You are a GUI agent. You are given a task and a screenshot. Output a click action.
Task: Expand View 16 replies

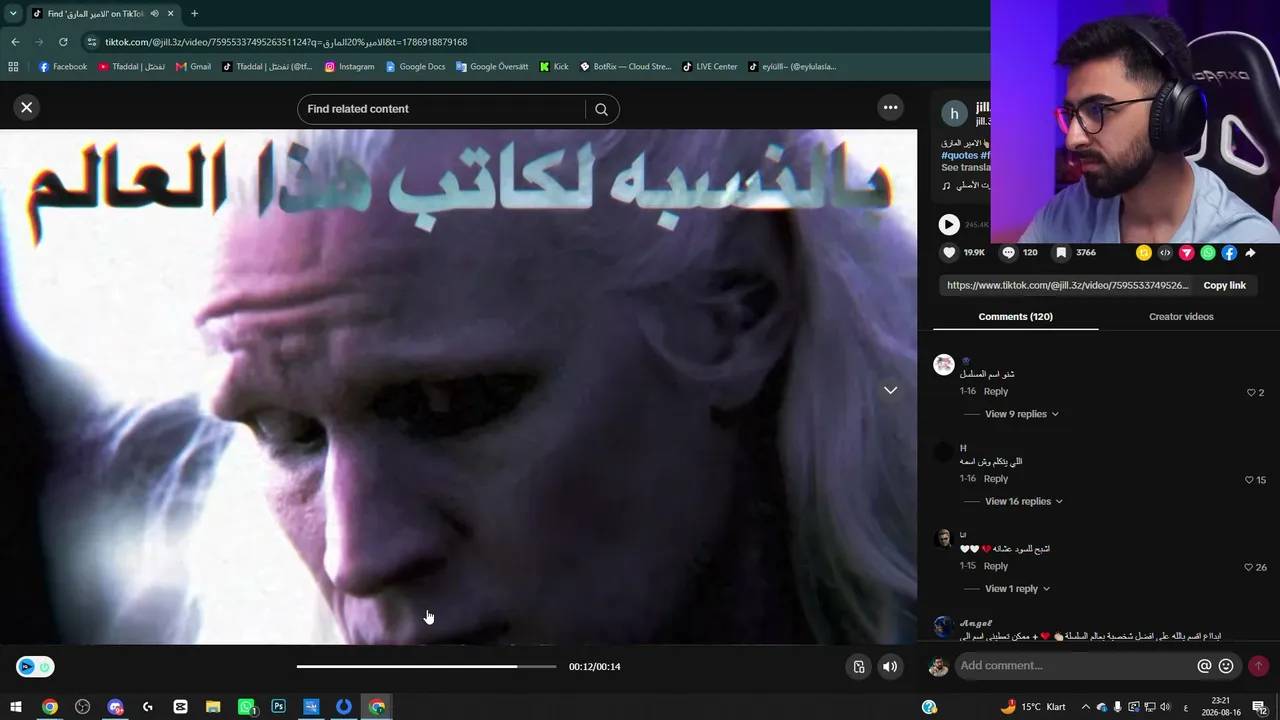1024,501
